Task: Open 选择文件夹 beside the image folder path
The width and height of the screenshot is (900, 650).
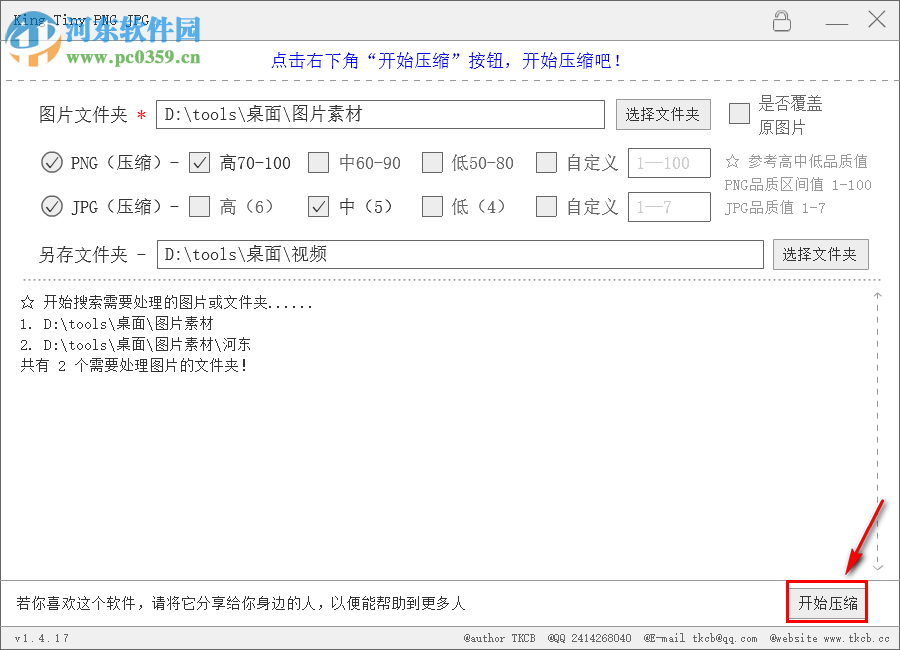Action: [663, 114]
